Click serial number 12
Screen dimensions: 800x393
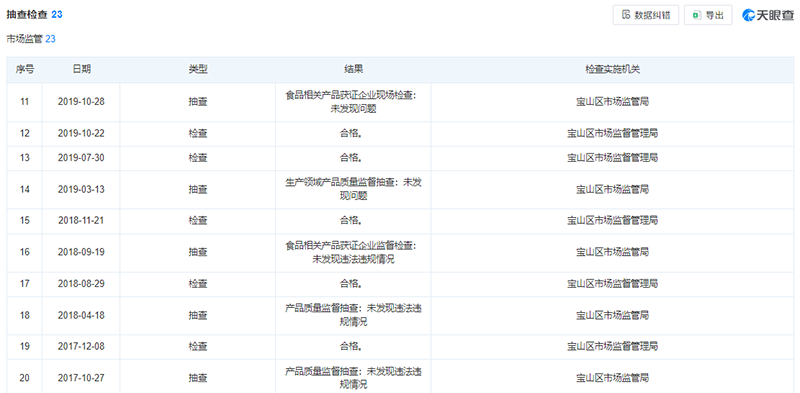(x=24, y=134)
